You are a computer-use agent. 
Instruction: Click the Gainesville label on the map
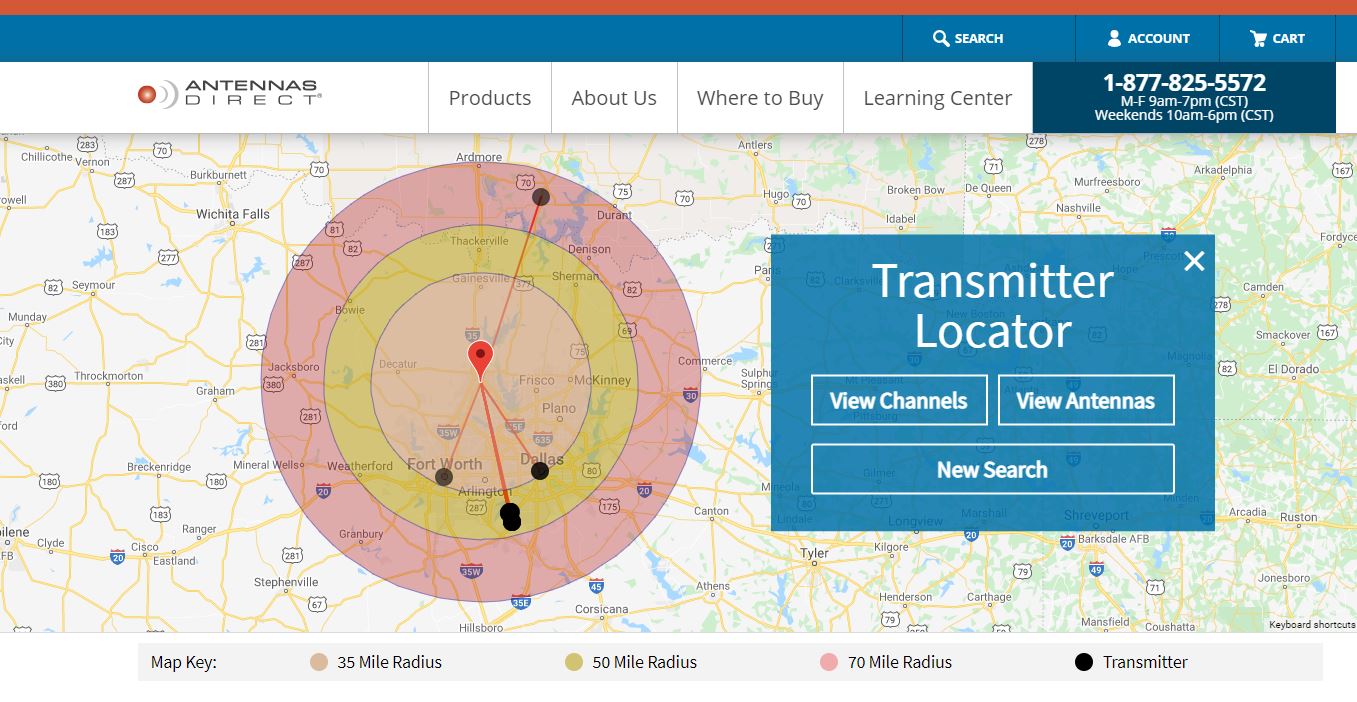click(481, 278)
